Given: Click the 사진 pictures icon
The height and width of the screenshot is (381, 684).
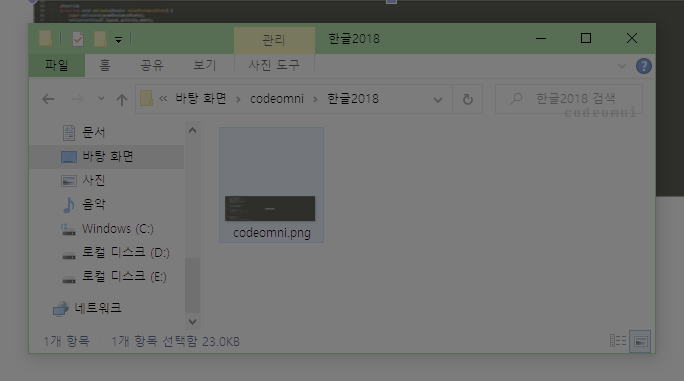Looking at the screenshot, I should tap(69, 181).
